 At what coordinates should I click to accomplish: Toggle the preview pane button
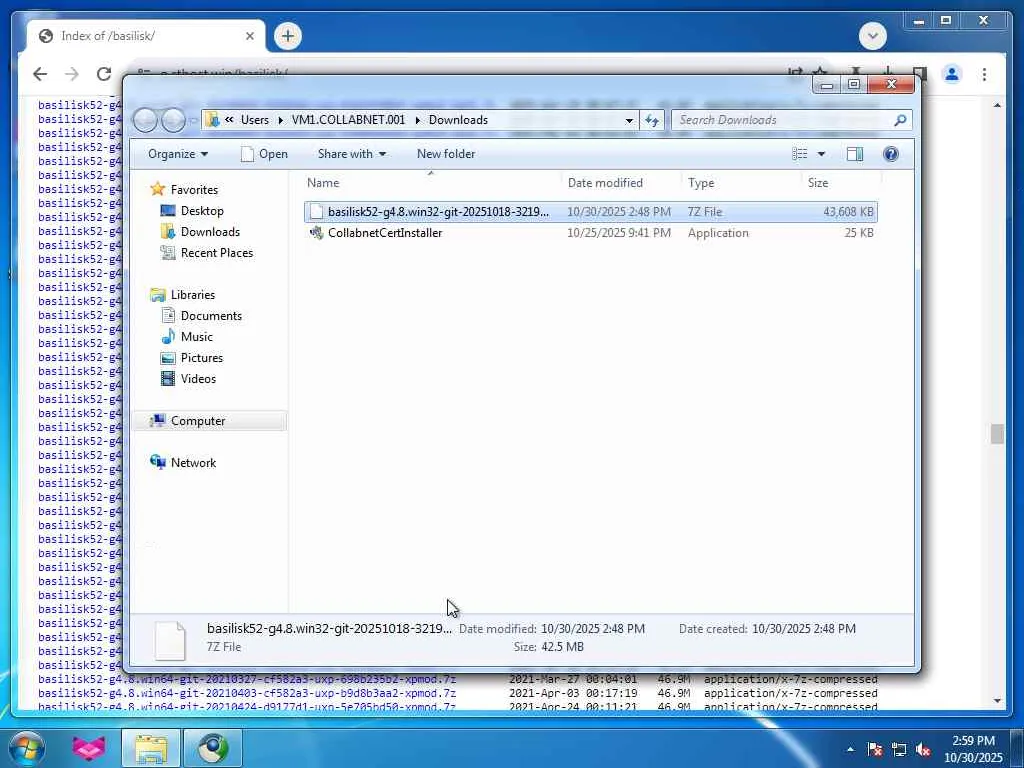[854, 154]
